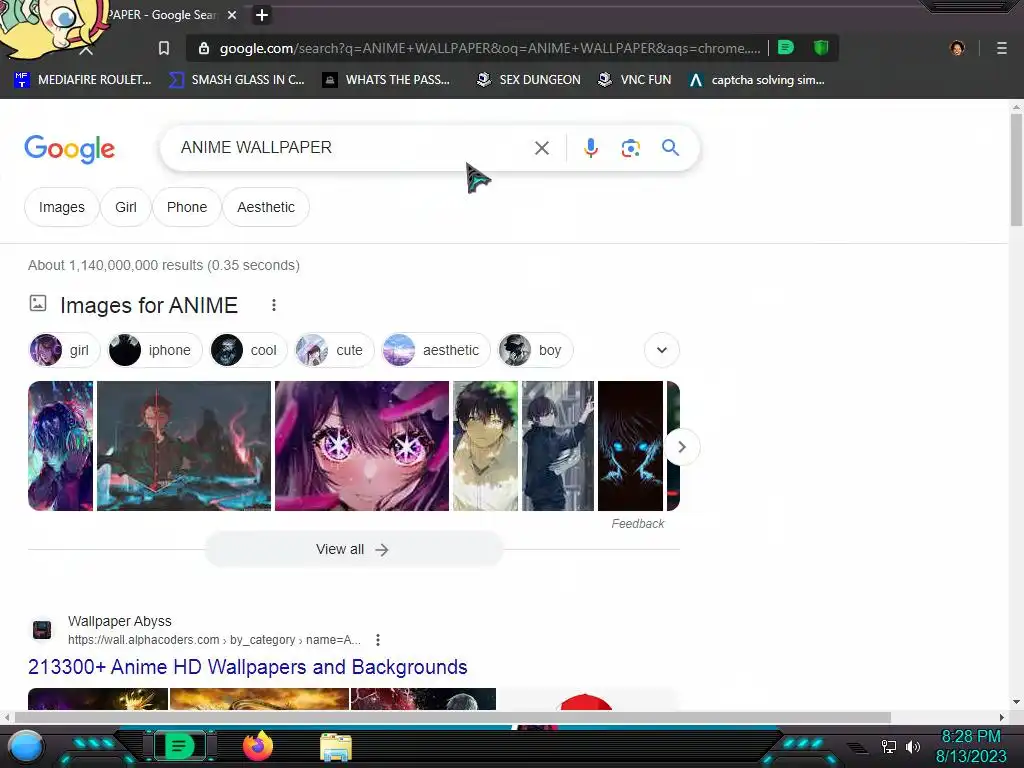Viewport: 1024px width, 768px height.
Task: Click the vertical scrollbar up arrow
Action: (1016, 106)
